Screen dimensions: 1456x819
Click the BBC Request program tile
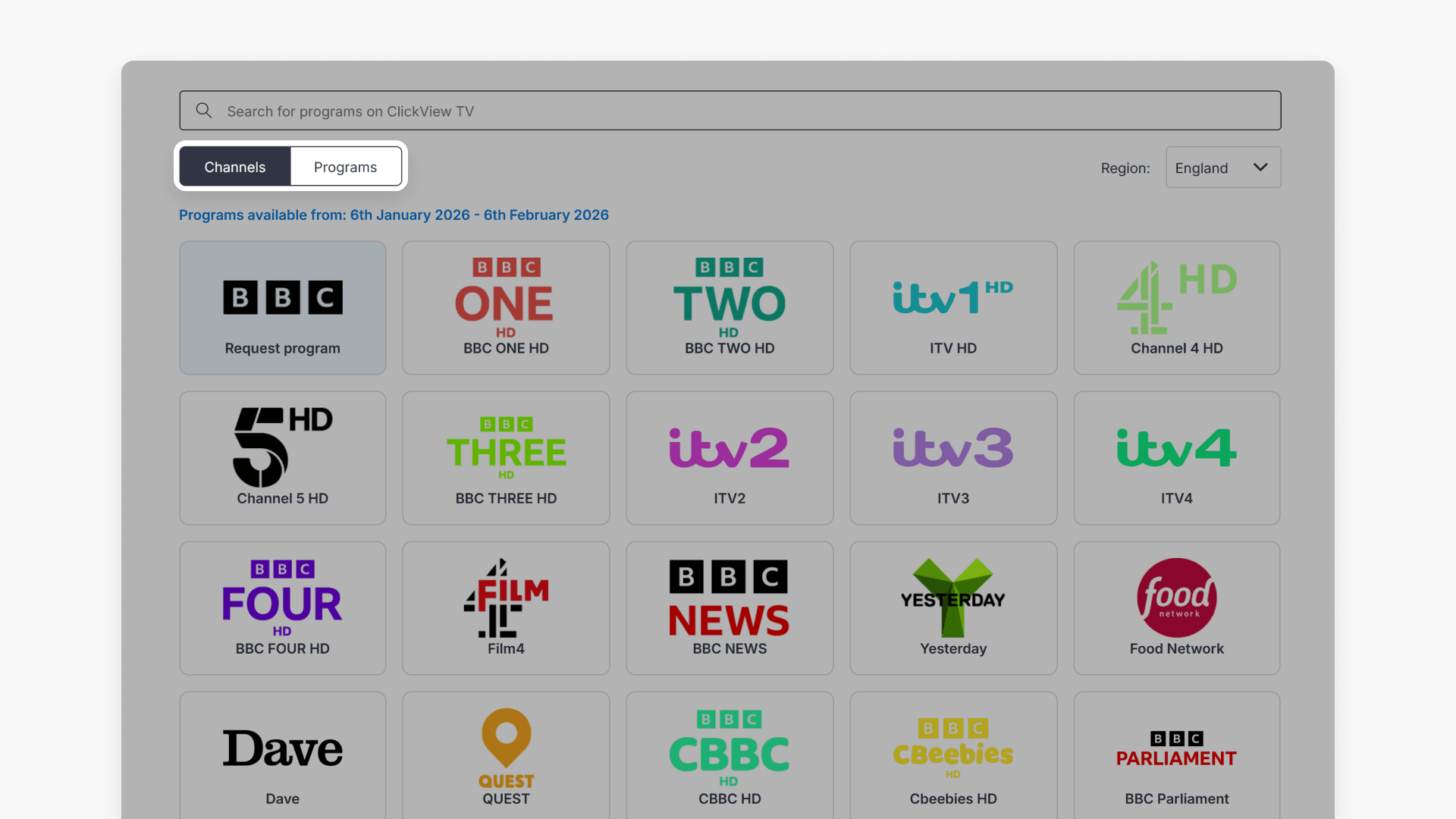click(x=282, y=308)
